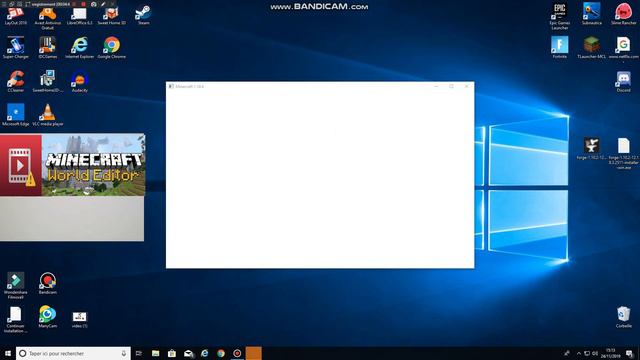640x360 pixels.
Task: Select the Audacity desktop icon
Action: (80, 81)
